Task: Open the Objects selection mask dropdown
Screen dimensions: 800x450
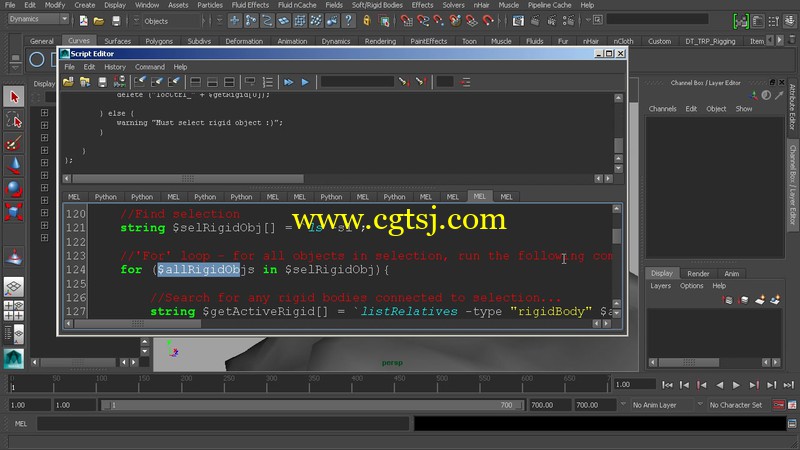Action: (x=136, y=21)
